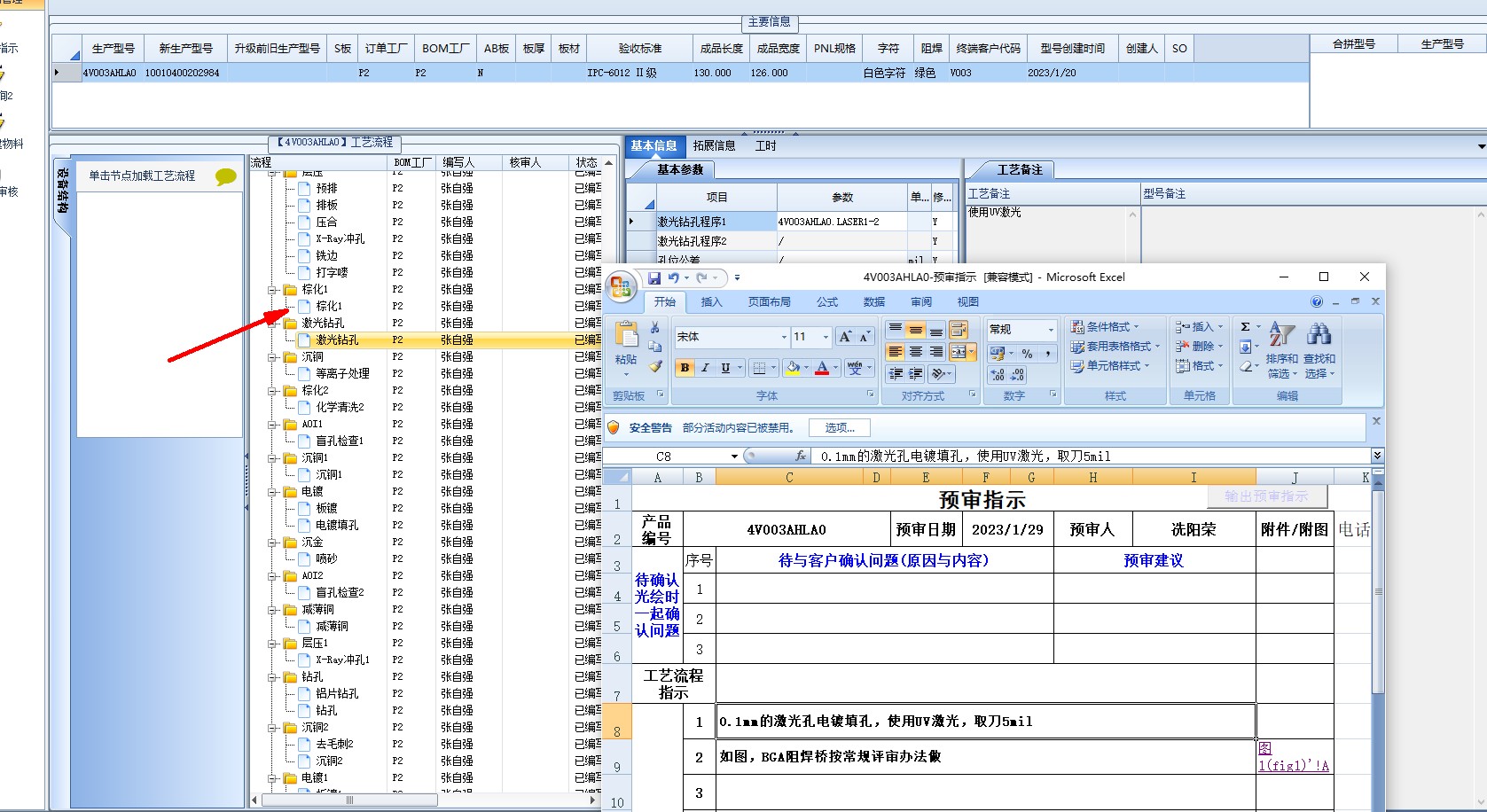Viewport: 1487px width, 812px height.
Task: Open Find and Select binoculars
Action: click(1319, 349)
